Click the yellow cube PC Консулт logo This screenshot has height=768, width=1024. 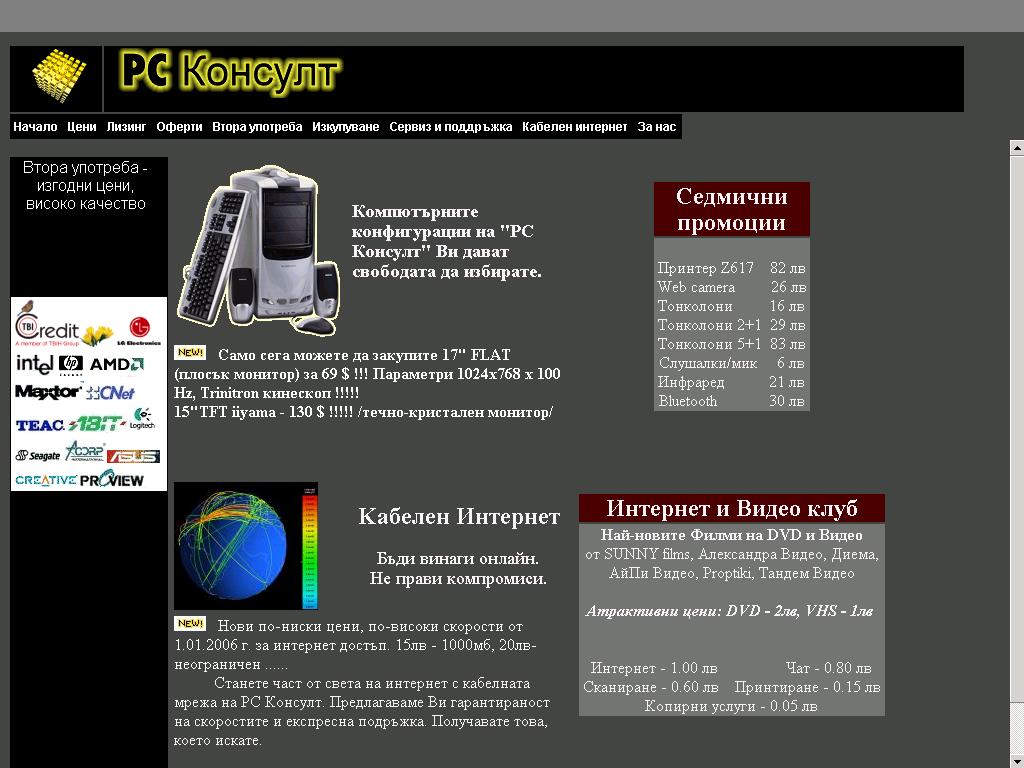tap(59, 75)
